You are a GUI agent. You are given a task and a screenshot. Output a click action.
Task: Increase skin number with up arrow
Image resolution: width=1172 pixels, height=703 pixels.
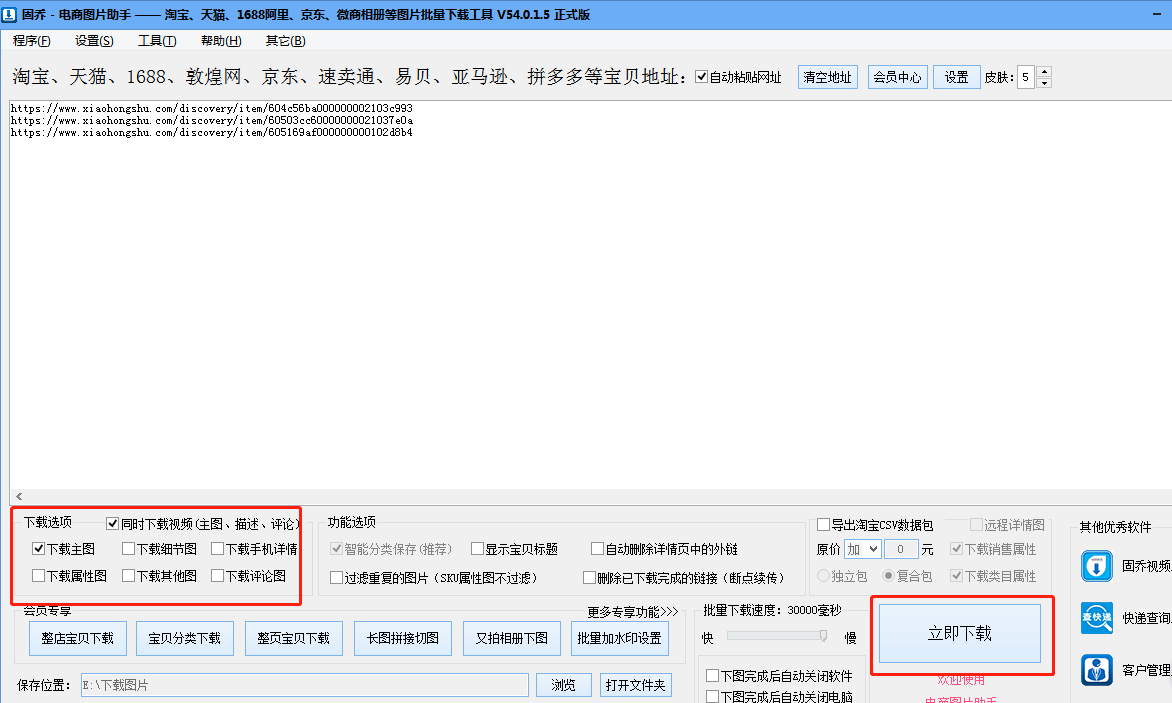click(x=1045, y=72)
